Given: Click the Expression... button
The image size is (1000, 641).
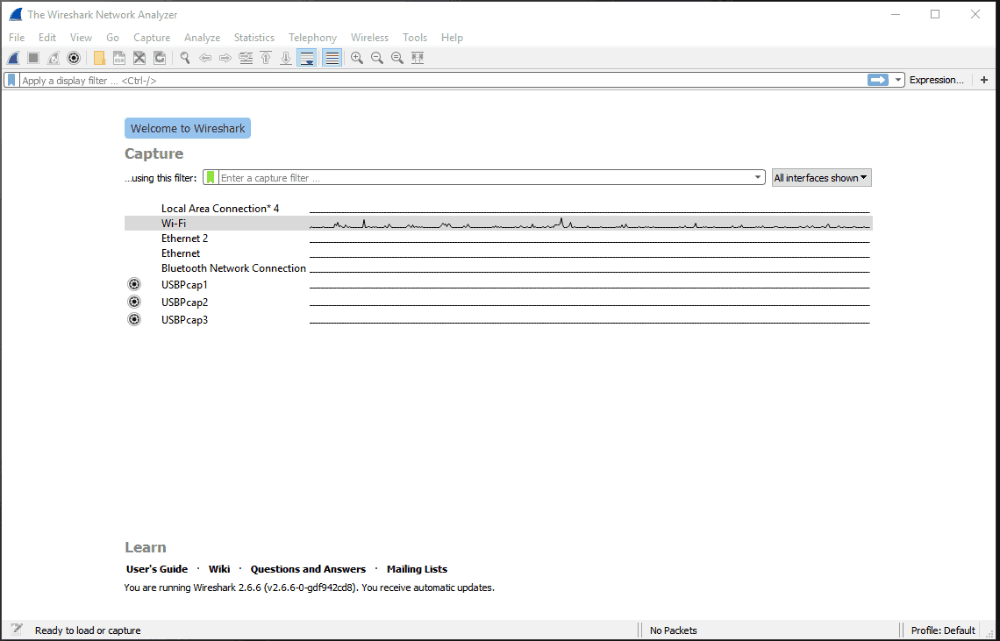Looking at the screenshot, I should 936,80.
